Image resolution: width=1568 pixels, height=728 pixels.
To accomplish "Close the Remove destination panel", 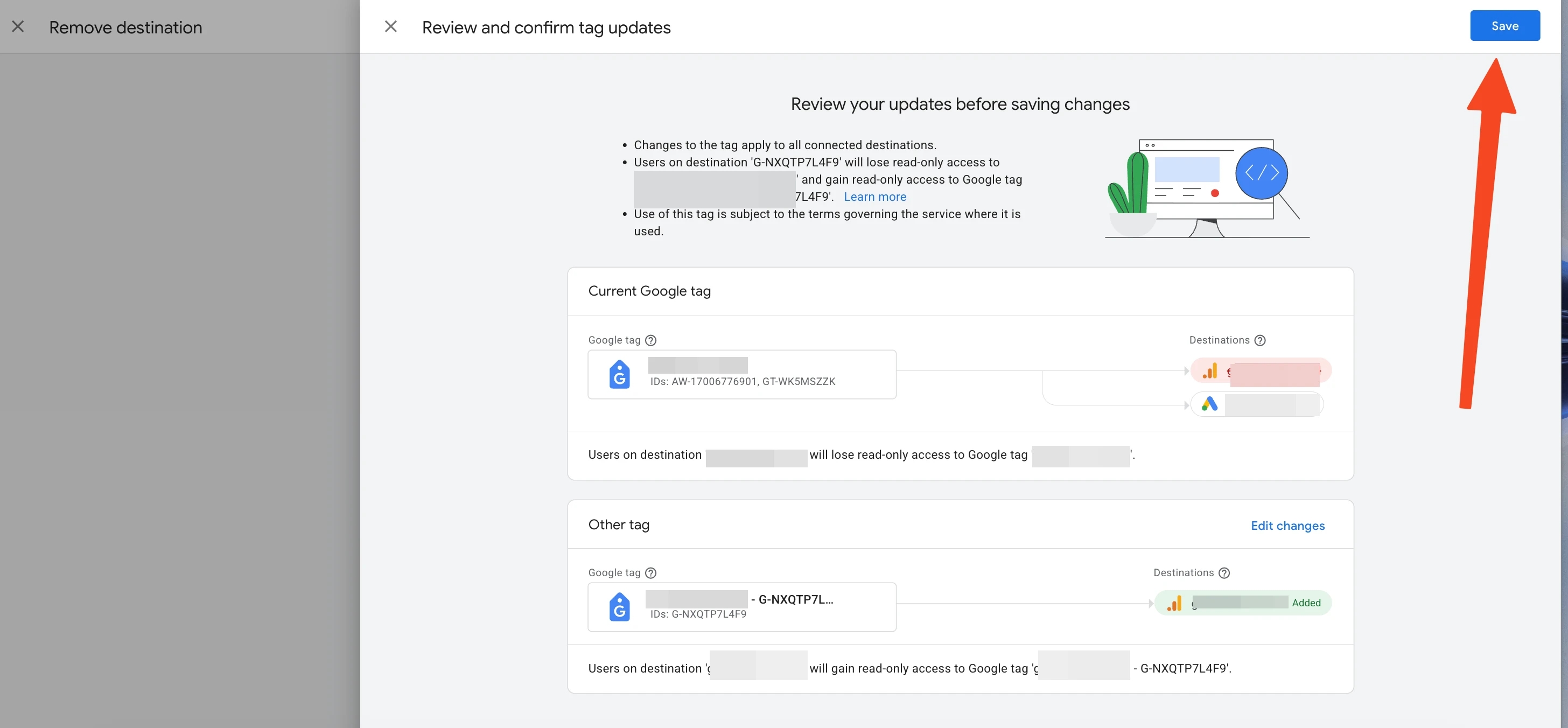I will [18, 26].
